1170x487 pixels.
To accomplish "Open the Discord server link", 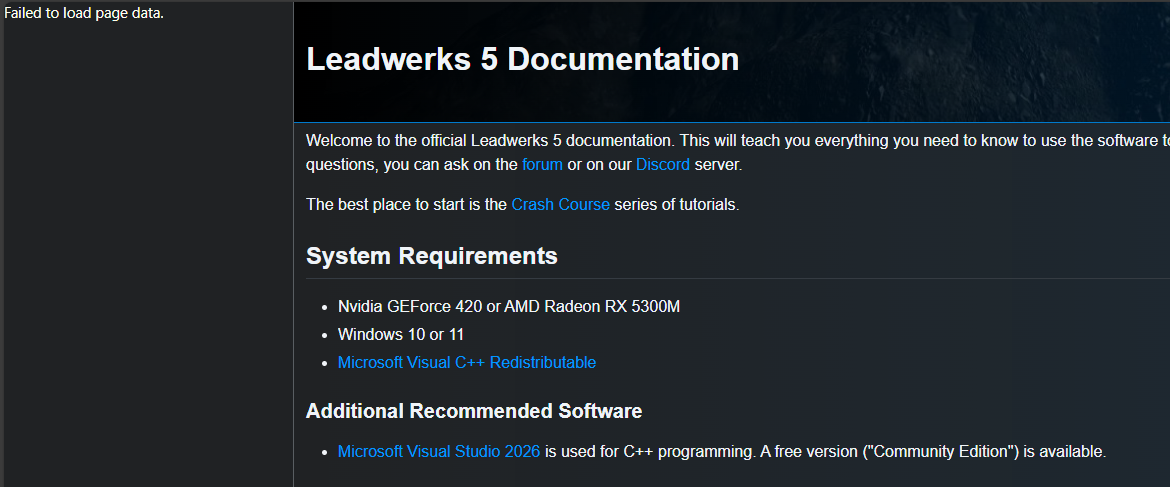I will tap(662, 164).
